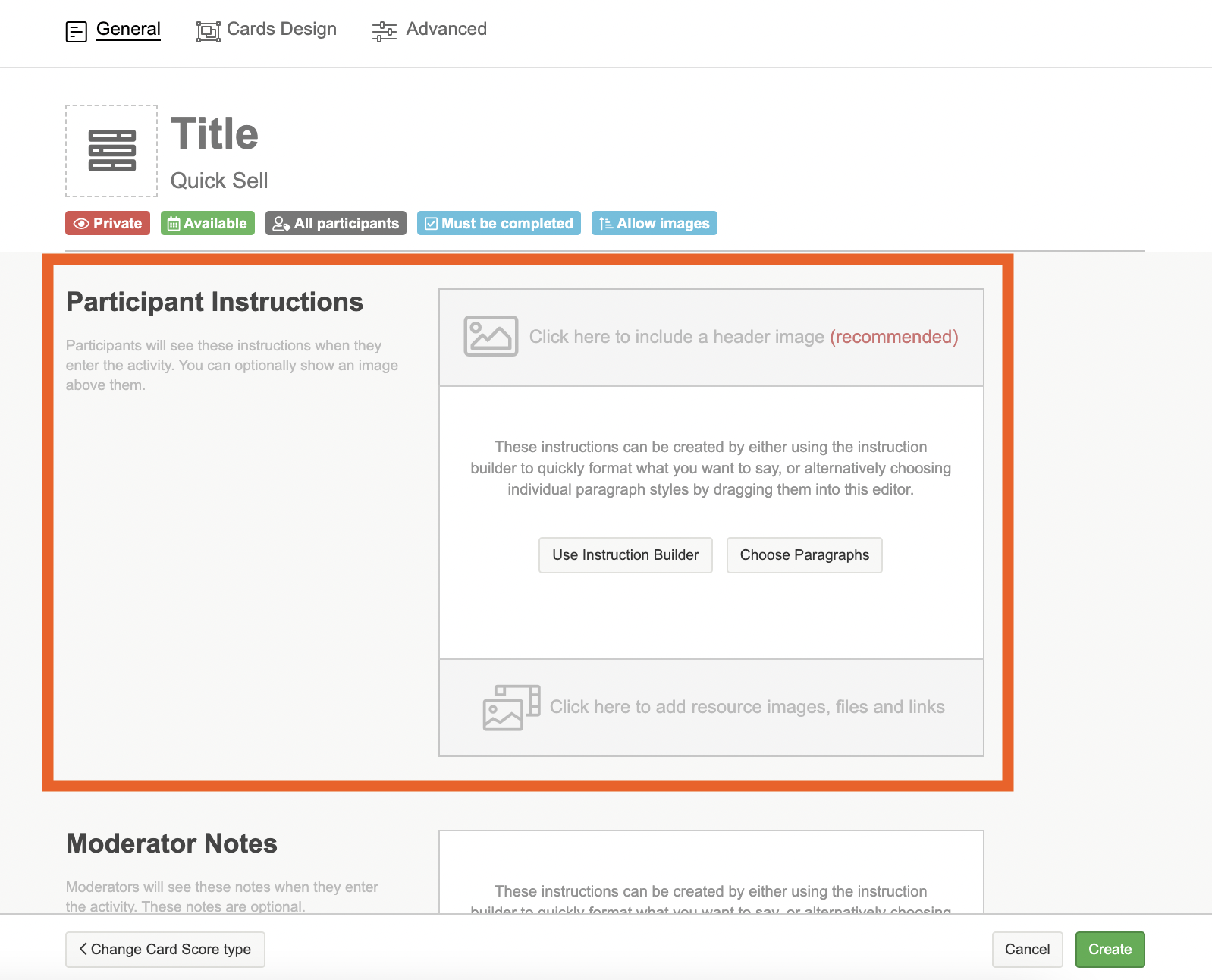This screenshot has width=1212, height=980.
Task: Click the Advanced sliders icon
Action: [384, 31]
